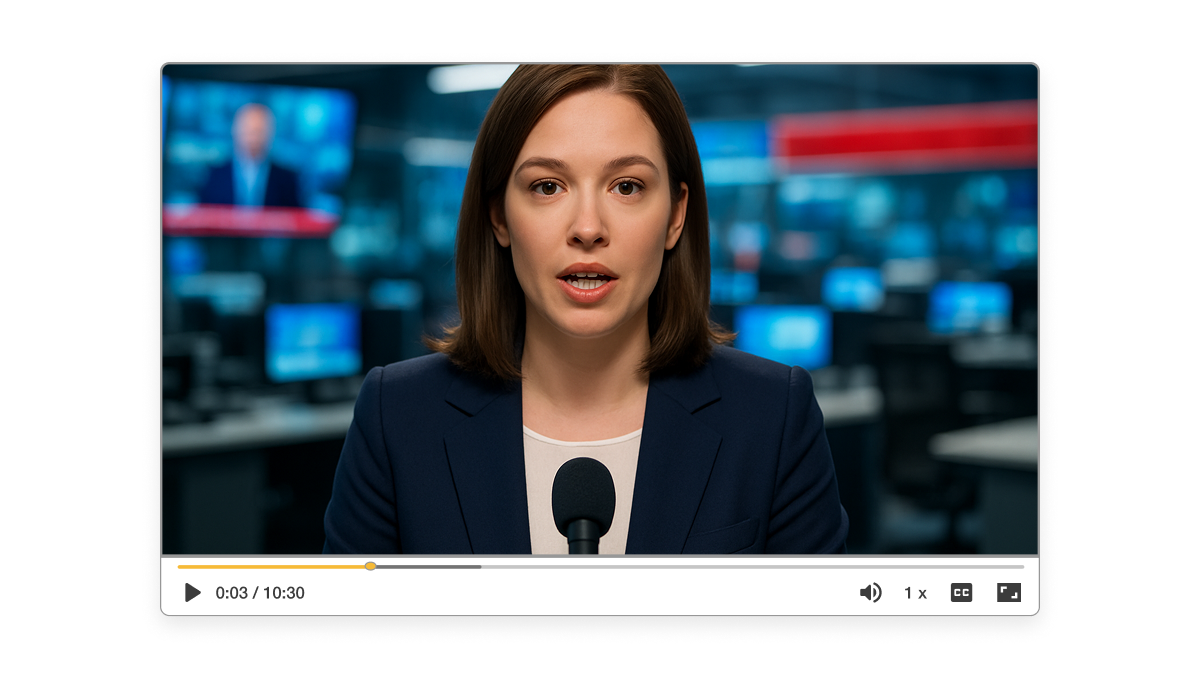Click the fullscreen corner-brackets icon

point(1007,592)
